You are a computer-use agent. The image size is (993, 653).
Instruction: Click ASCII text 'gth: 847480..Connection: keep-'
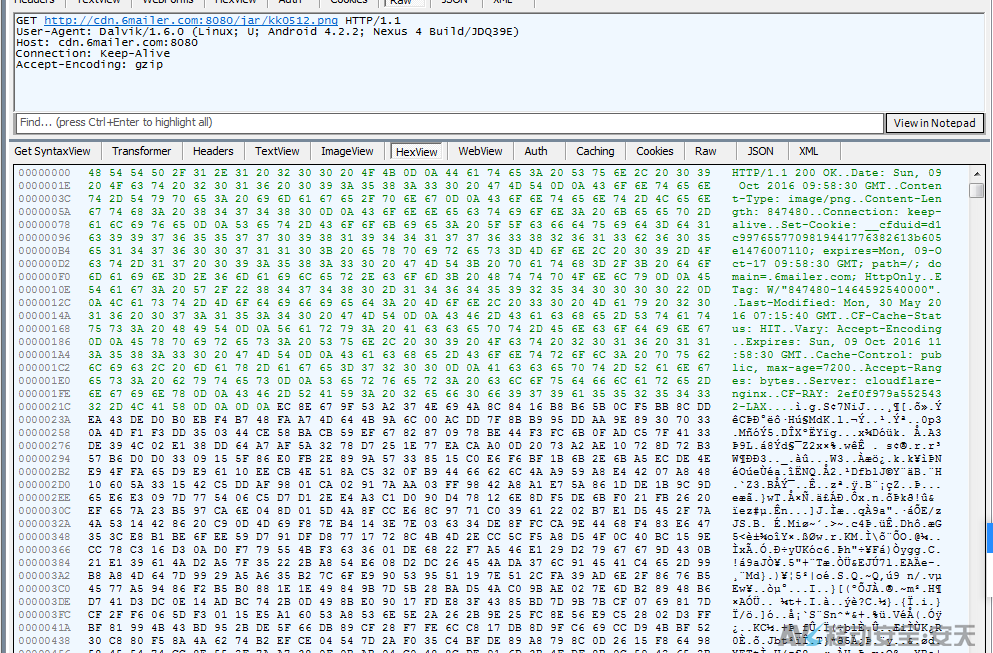837,212
